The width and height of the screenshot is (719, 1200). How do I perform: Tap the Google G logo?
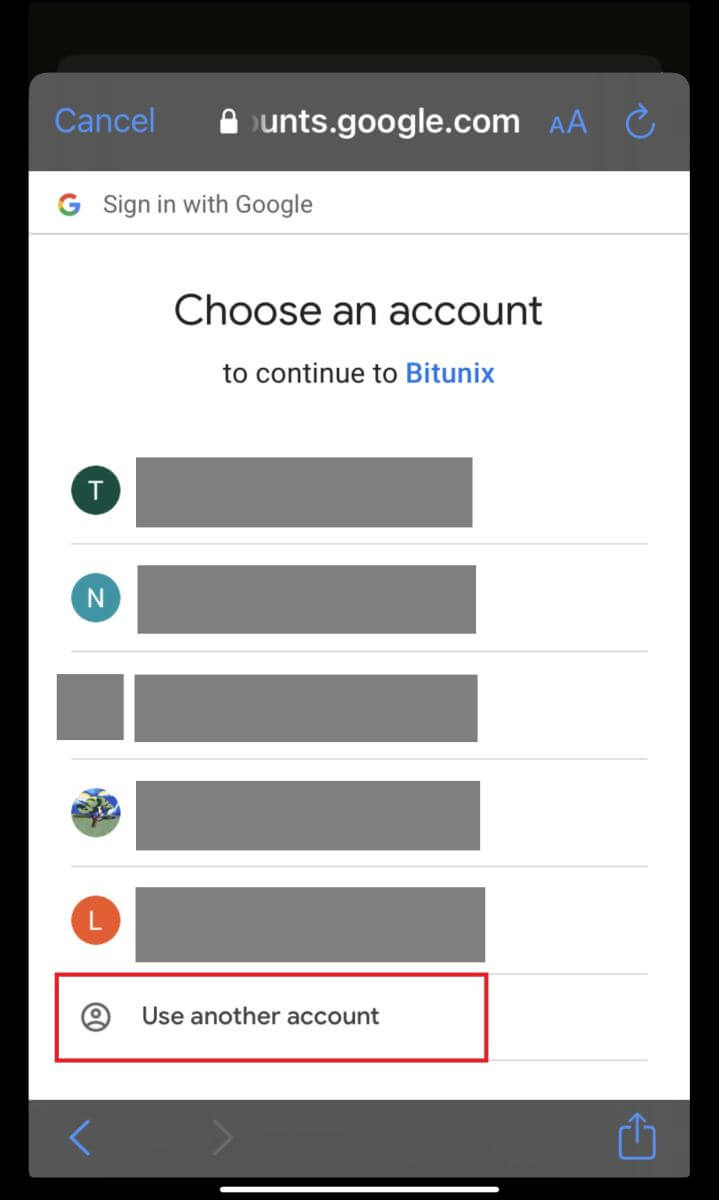[69, 204]
